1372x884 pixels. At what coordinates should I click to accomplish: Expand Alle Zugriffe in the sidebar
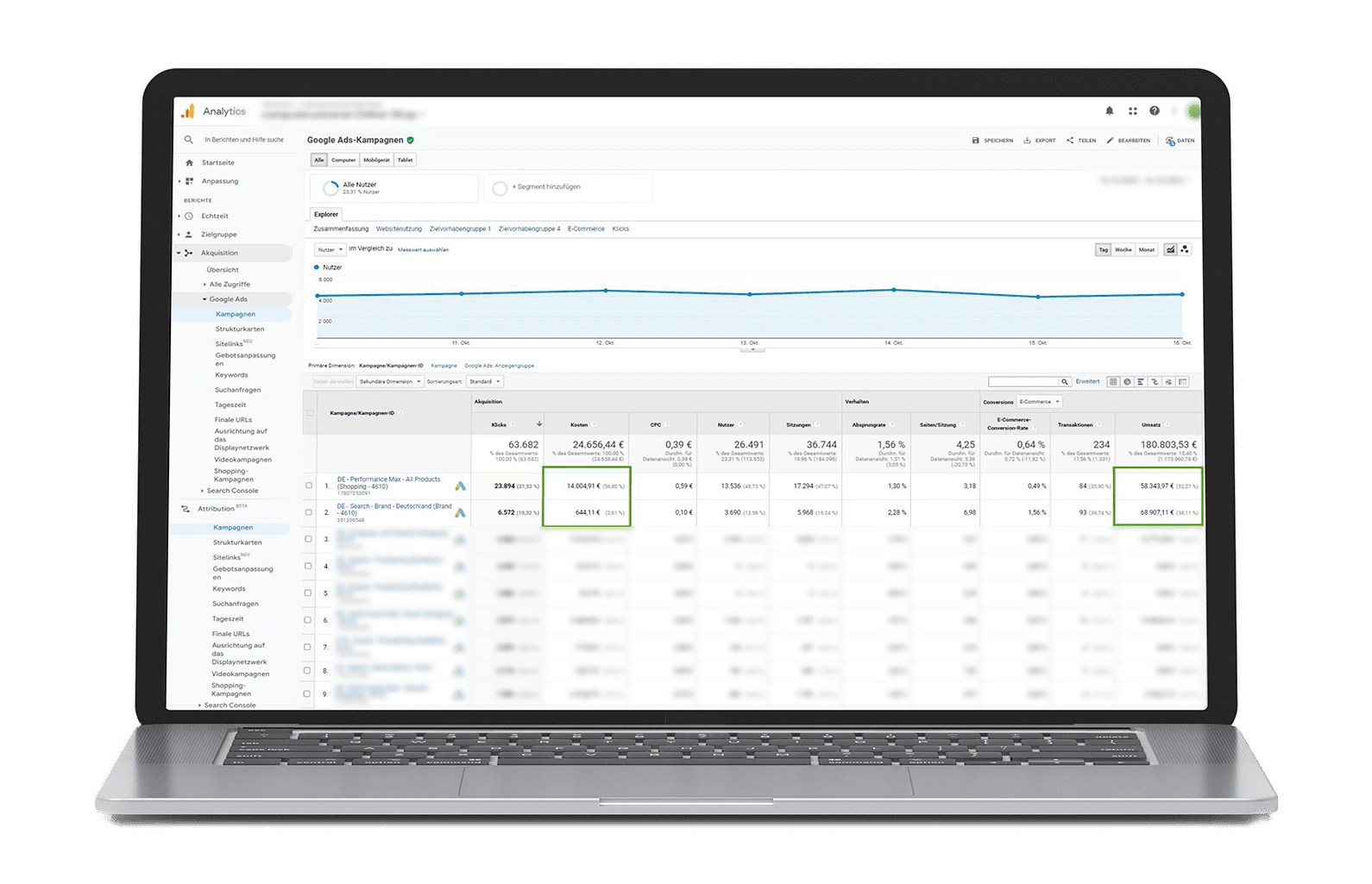[205, 285]
